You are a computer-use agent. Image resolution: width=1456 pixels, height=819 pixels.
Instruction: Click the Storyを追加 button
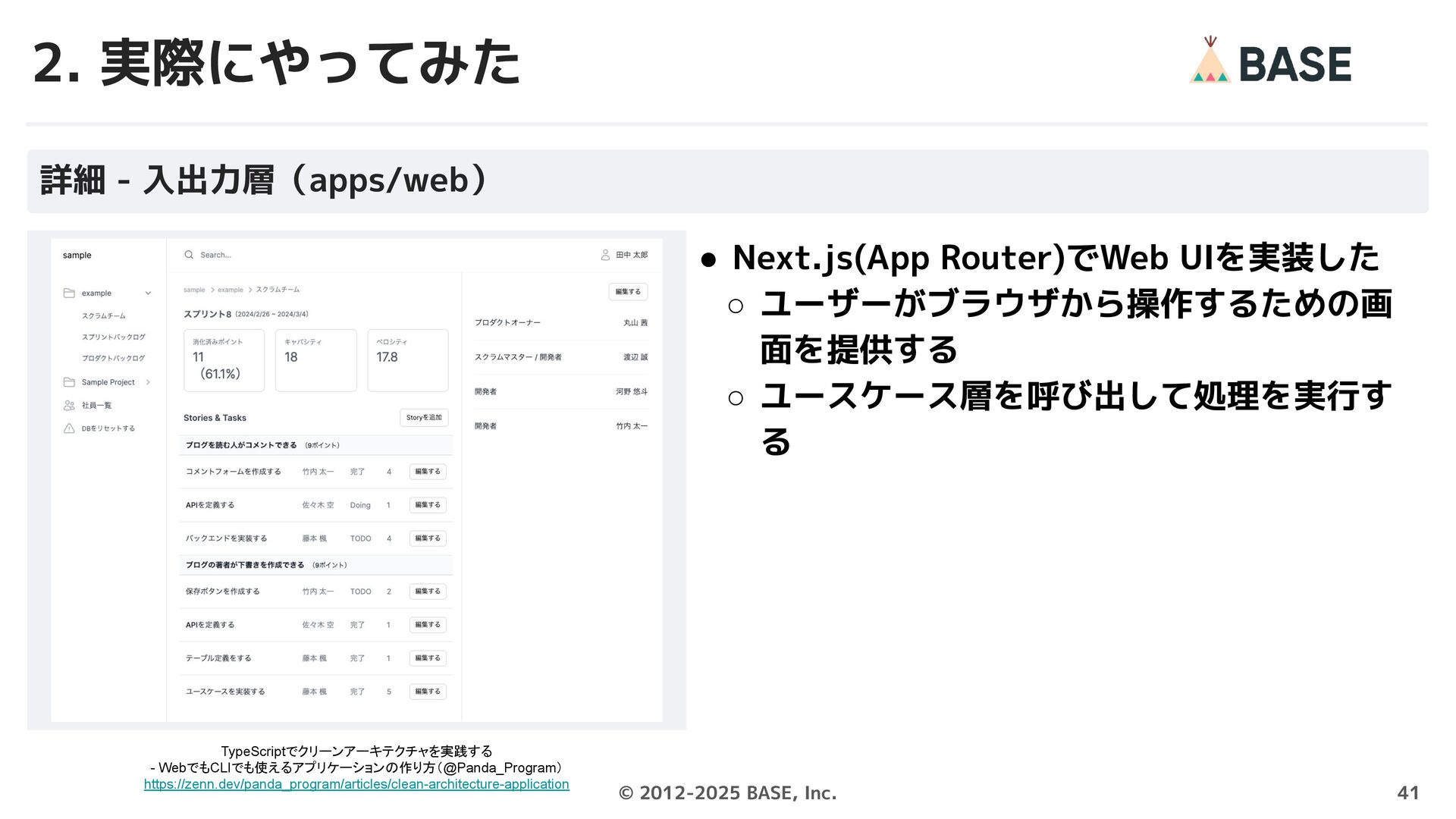(x=424, y=418)
